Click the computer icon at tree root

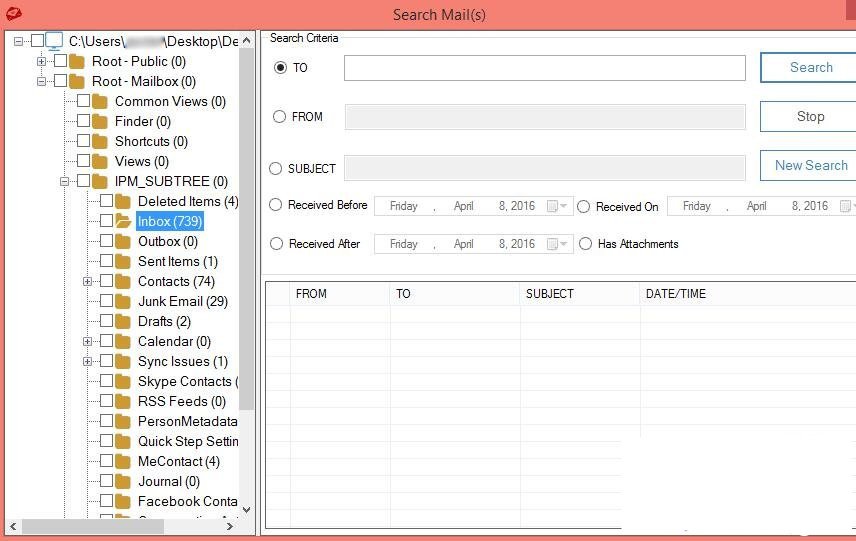click(x=54, y=41)
